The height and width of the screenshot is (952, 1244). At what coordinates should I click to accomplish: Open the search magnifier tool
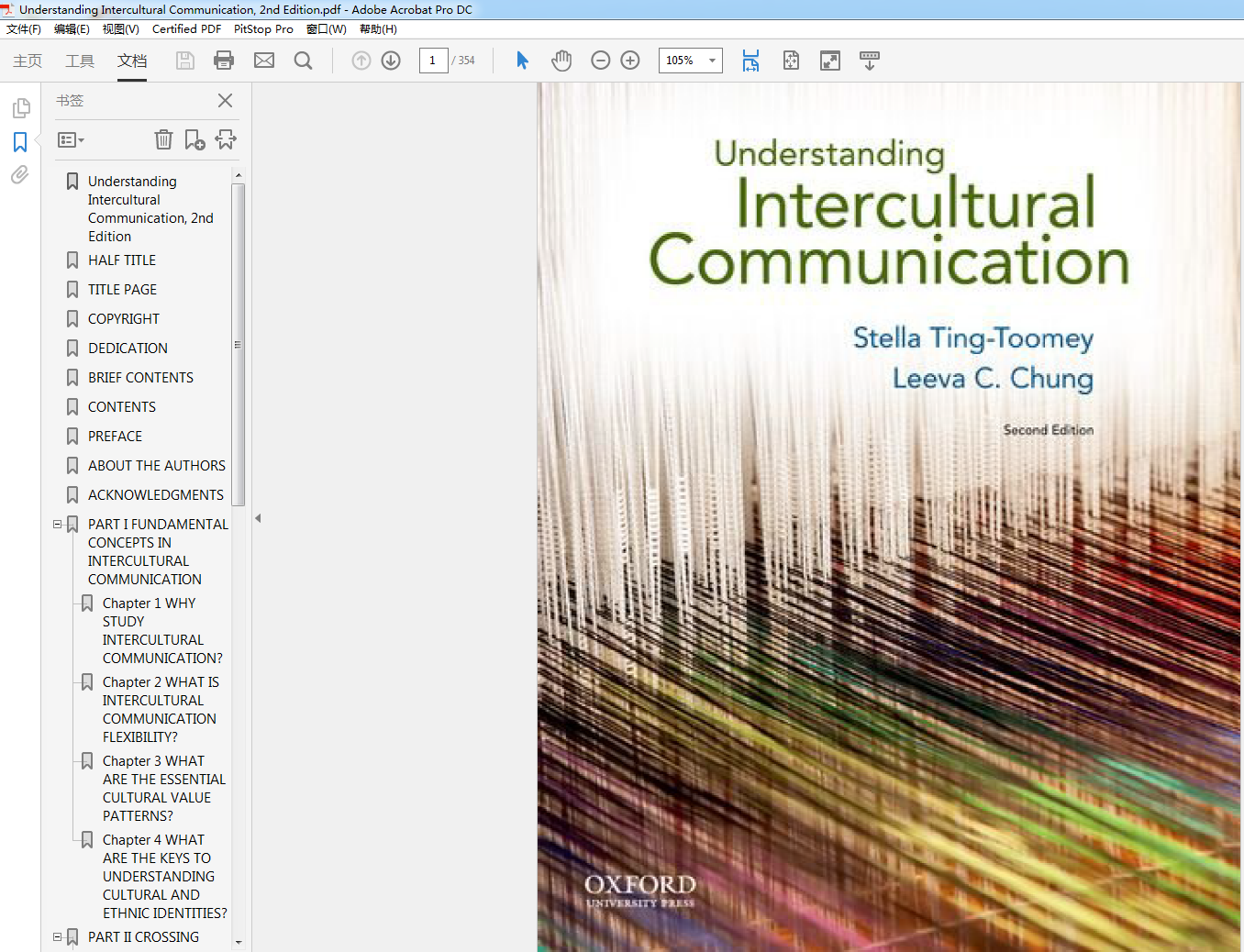pyautogui.click(x=304, y=61)
